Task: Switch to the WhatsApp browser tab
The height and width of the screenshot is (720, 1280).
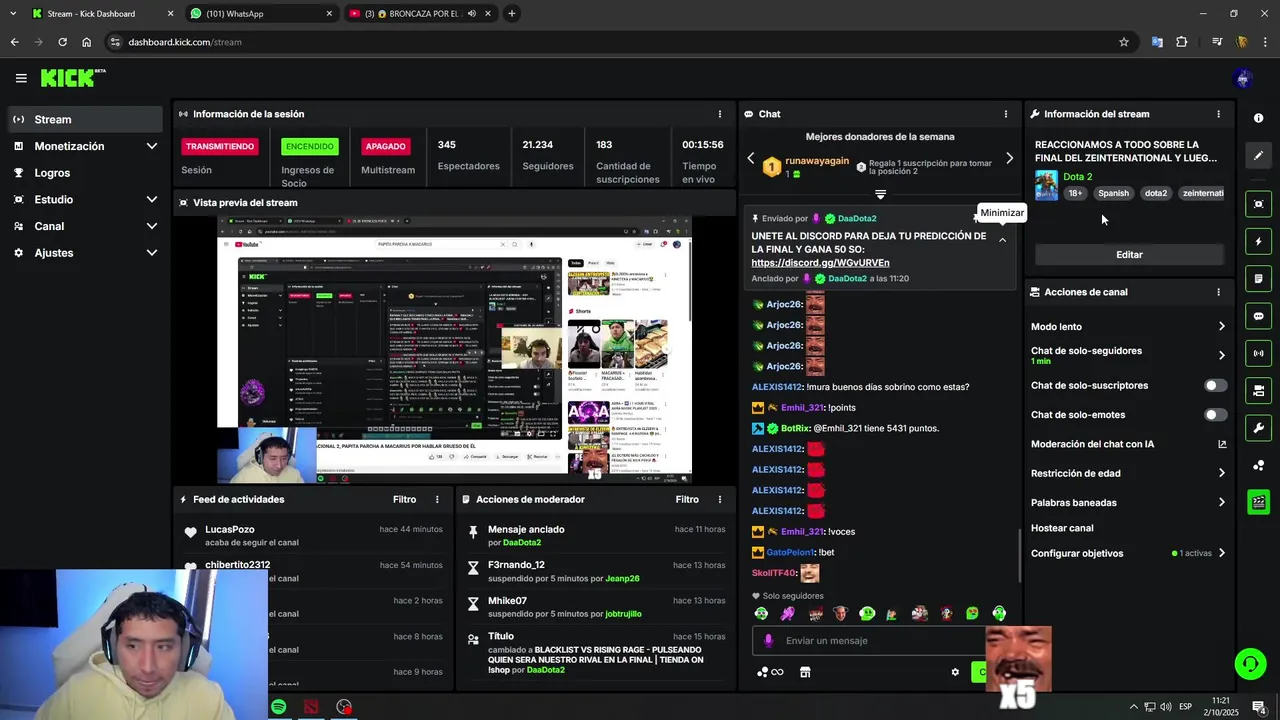Action: pos(261,14)
